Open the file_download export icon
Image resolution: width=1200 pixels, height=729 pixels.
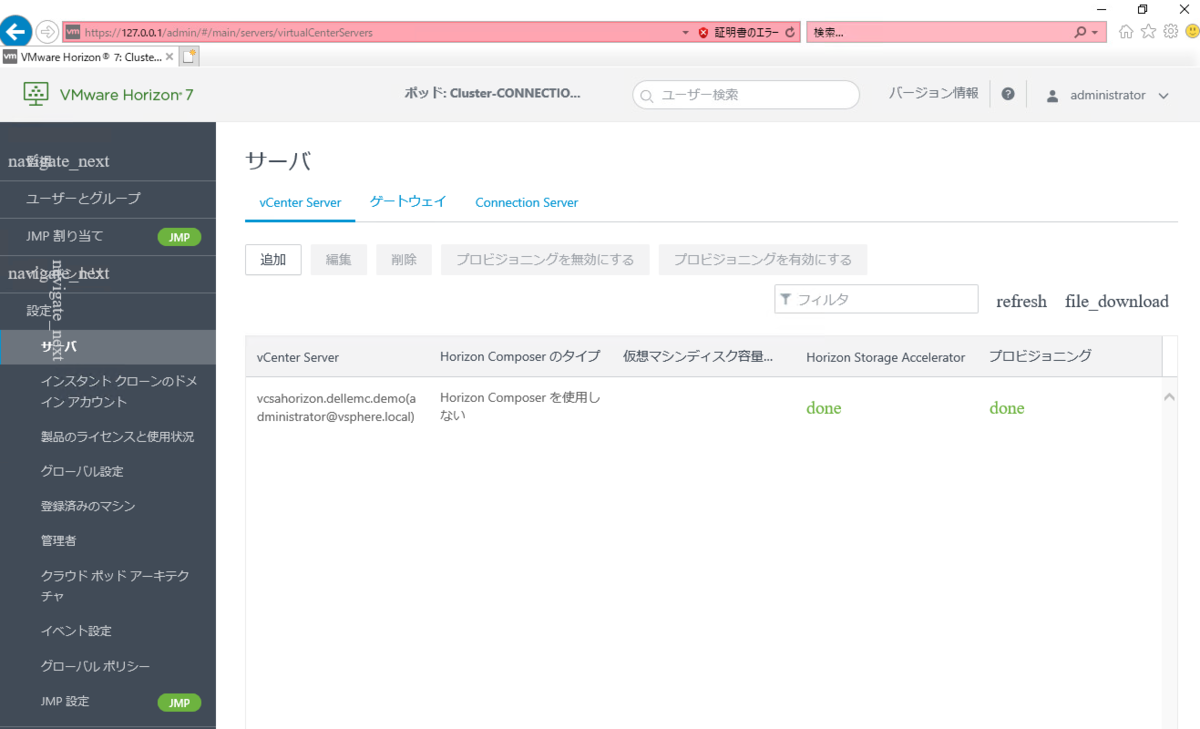pyautogui.click(x=1116, y=300)
